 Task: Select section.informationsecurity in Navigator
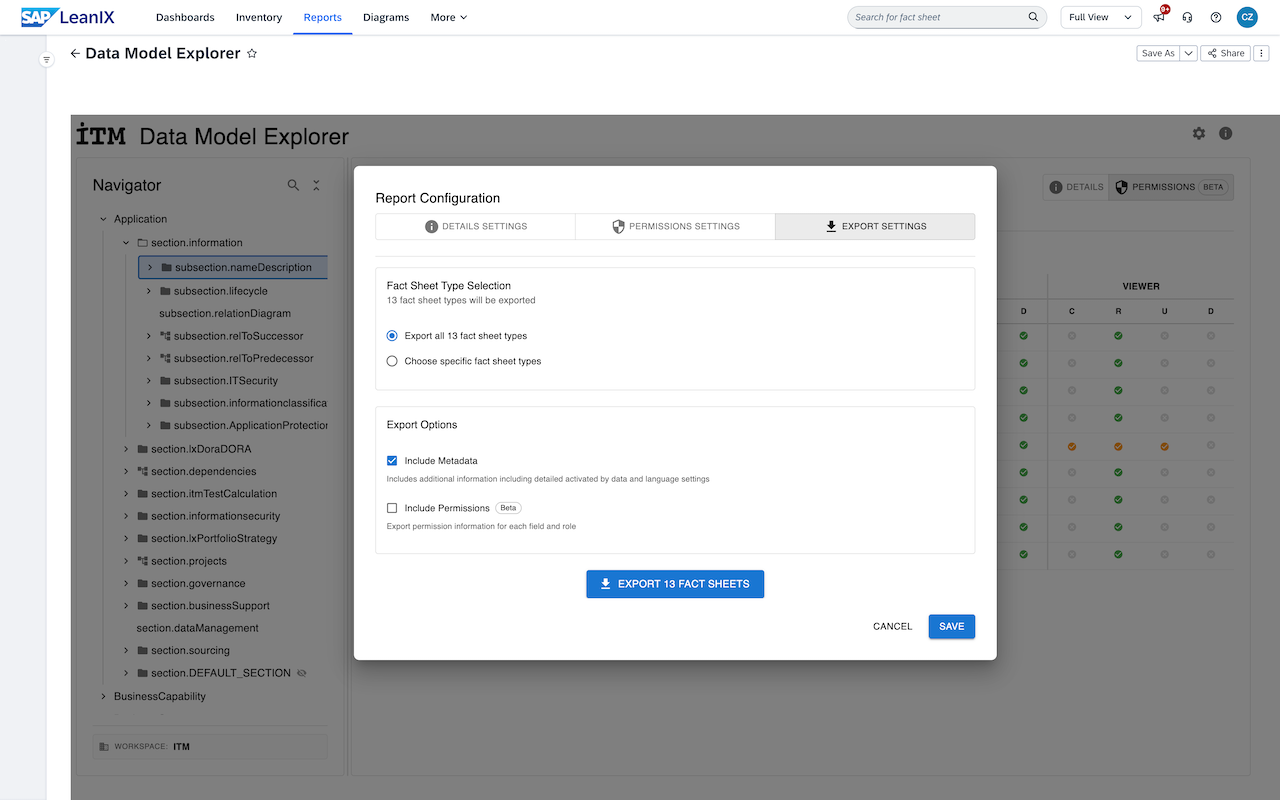click(x=215, y=516)
